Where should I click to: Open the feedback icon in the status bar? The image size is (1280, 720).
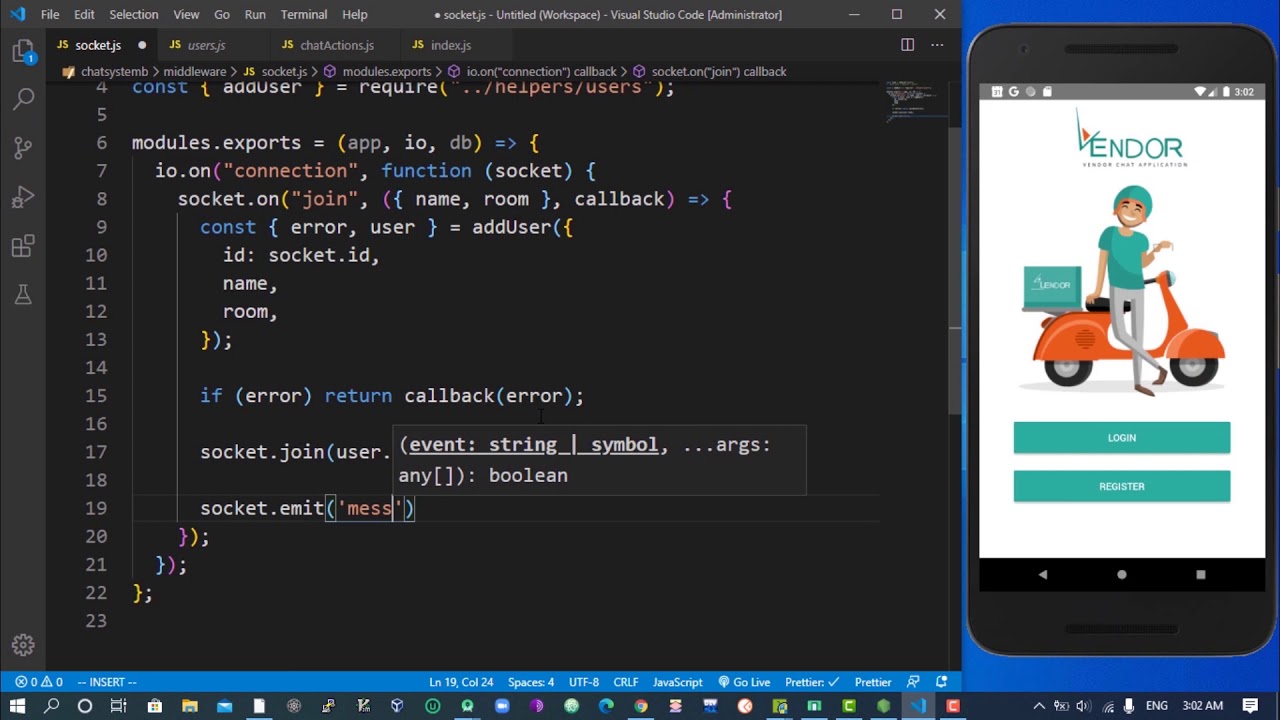click(x=913, y=682)
